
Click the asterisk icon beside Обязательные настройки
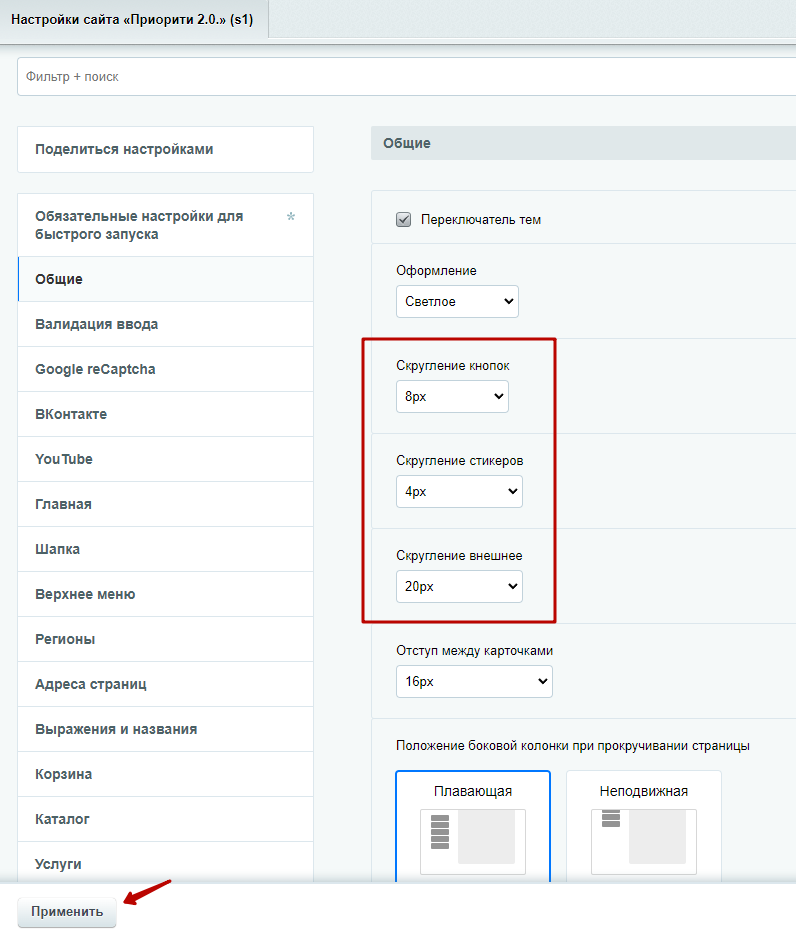[x=290, y=216]
